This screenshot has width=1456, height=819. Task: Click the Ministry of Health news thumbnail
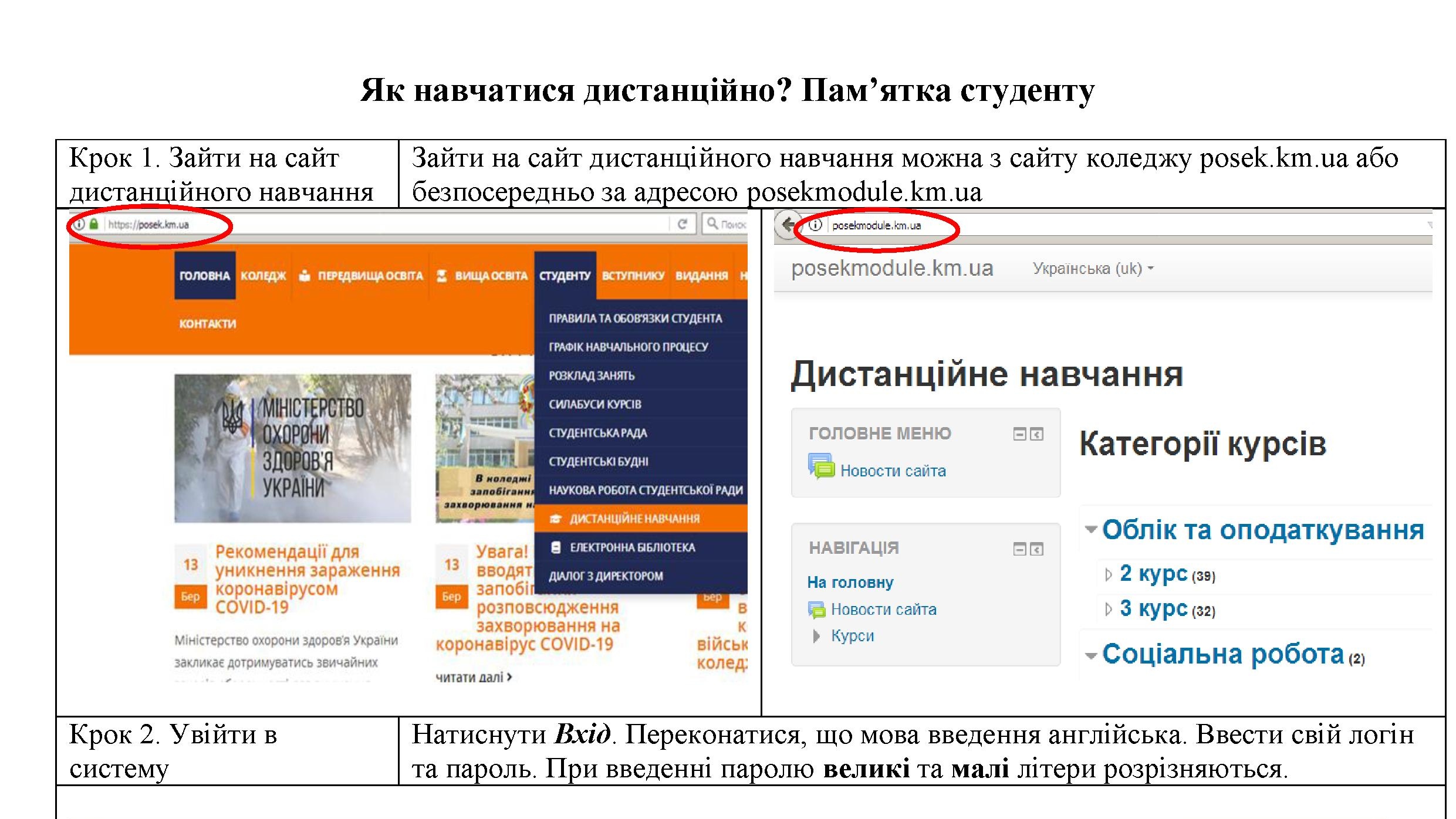(292, 448)
